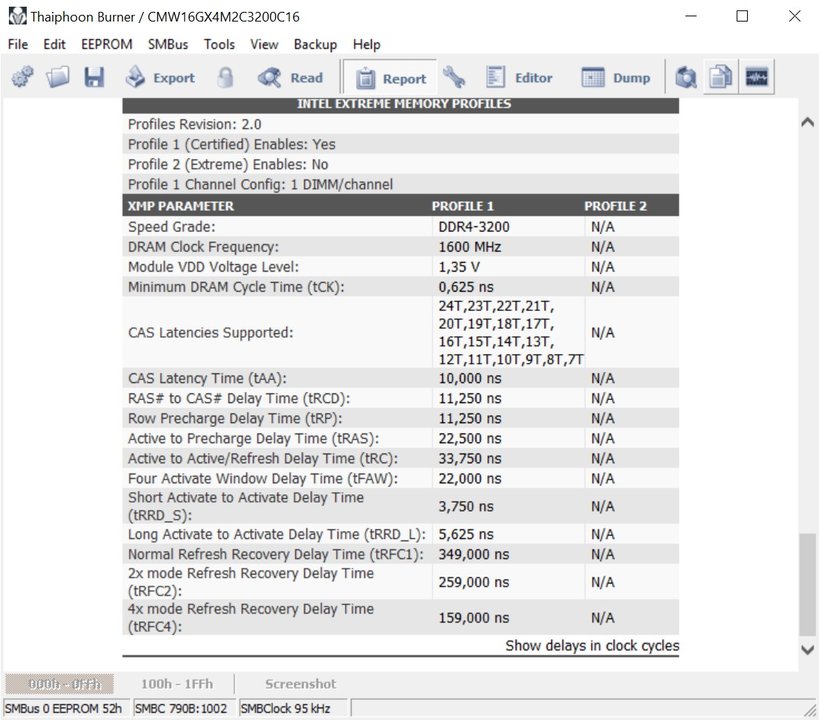The image size is (819, 720).
Task: Click the Read toolbar button
Action: pos(290,78)
